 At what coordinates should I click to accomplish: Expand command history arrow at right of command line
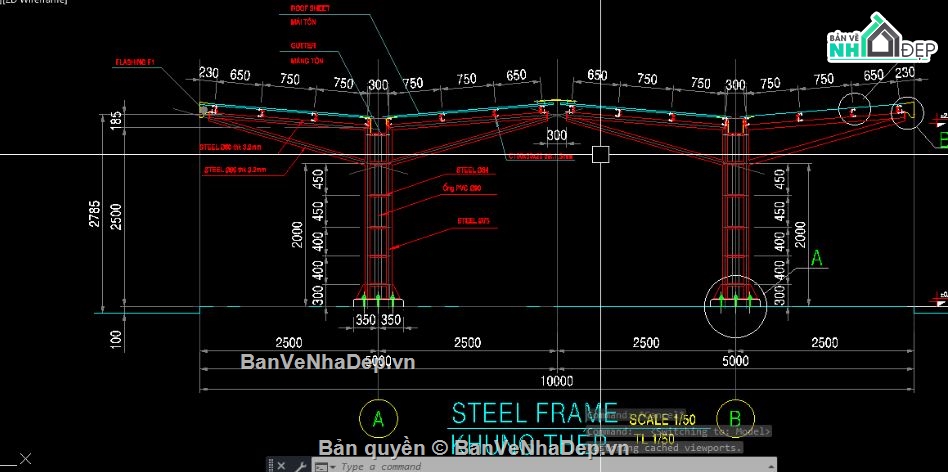point(771,466)
